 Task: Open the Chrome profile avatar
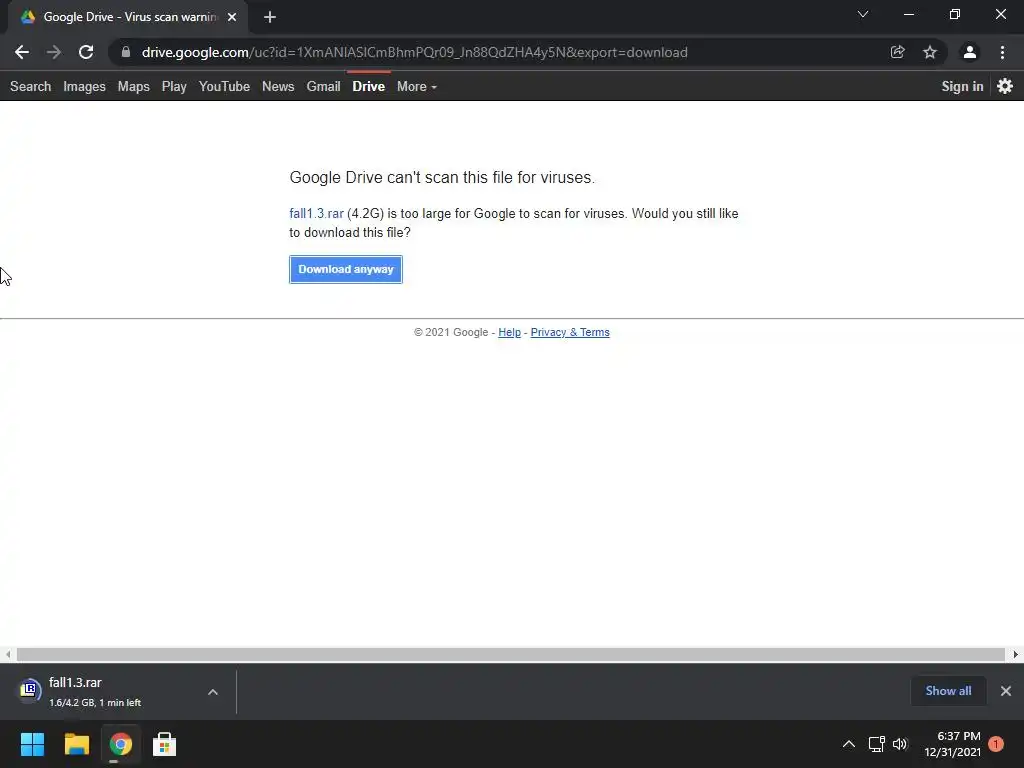point(970,52)
